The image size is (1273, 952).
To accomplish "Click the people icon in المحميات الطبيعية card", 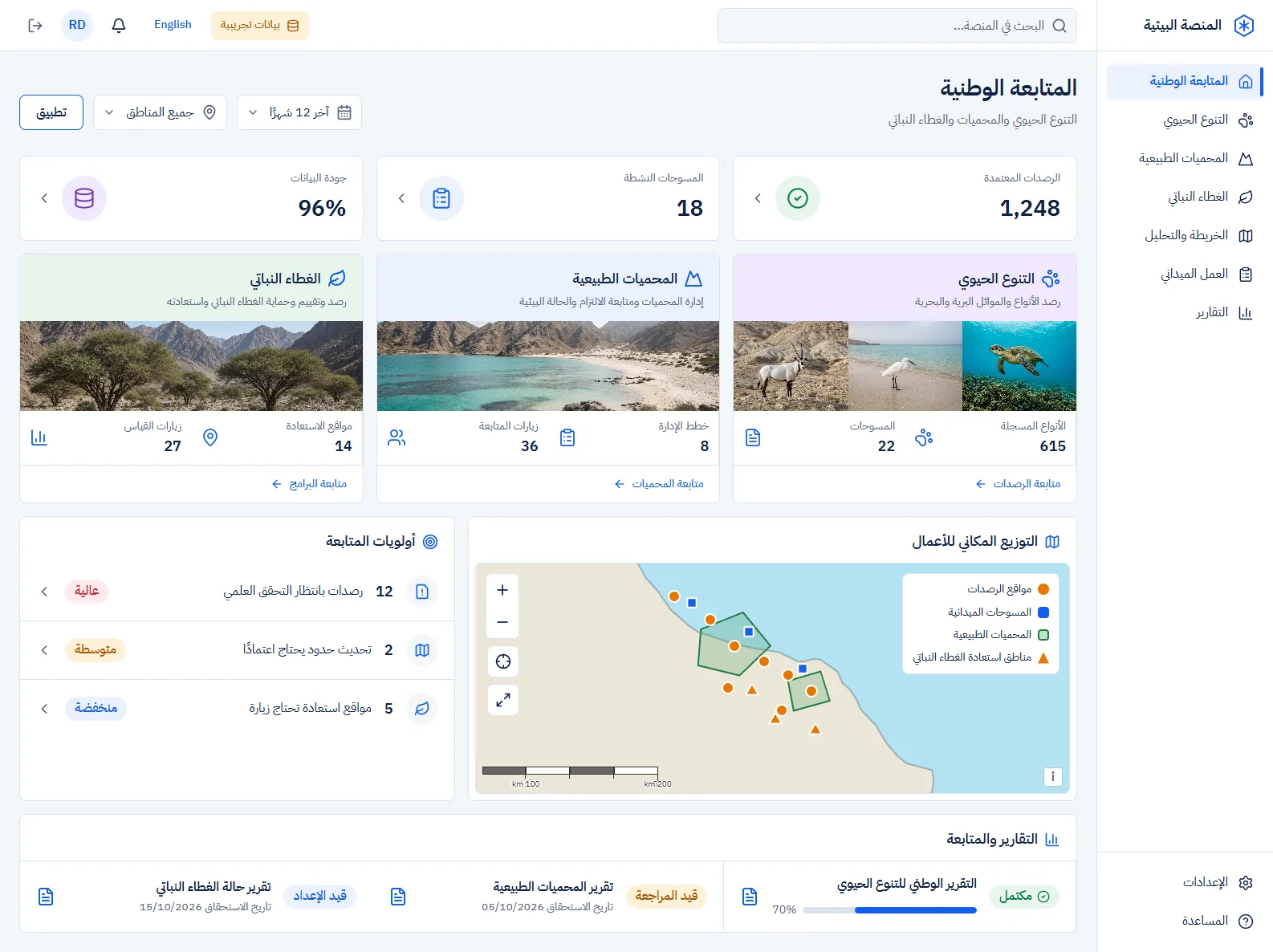I will click(x=397, y=437).
